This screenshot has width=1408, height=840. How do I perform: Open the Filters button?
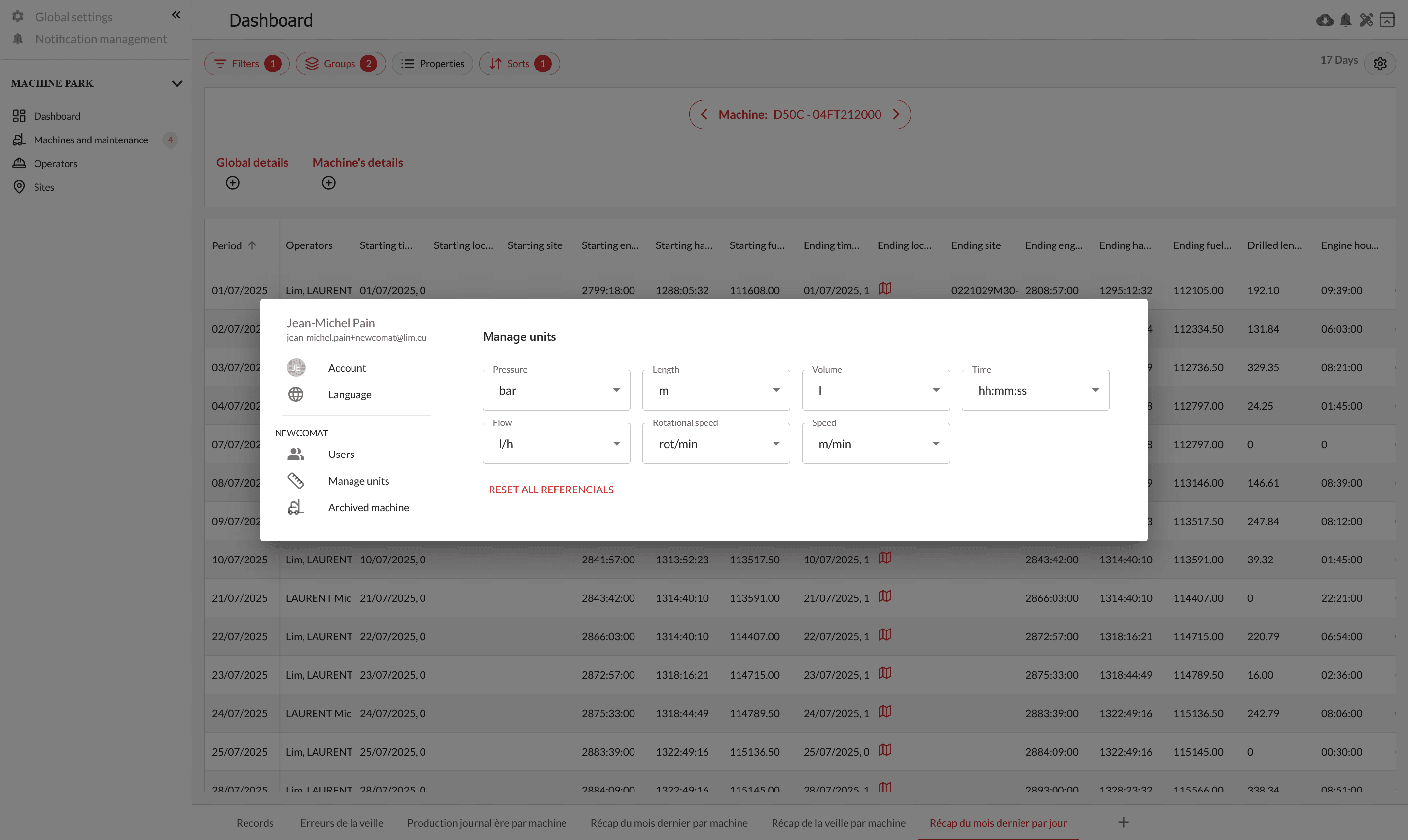(246, 64)
